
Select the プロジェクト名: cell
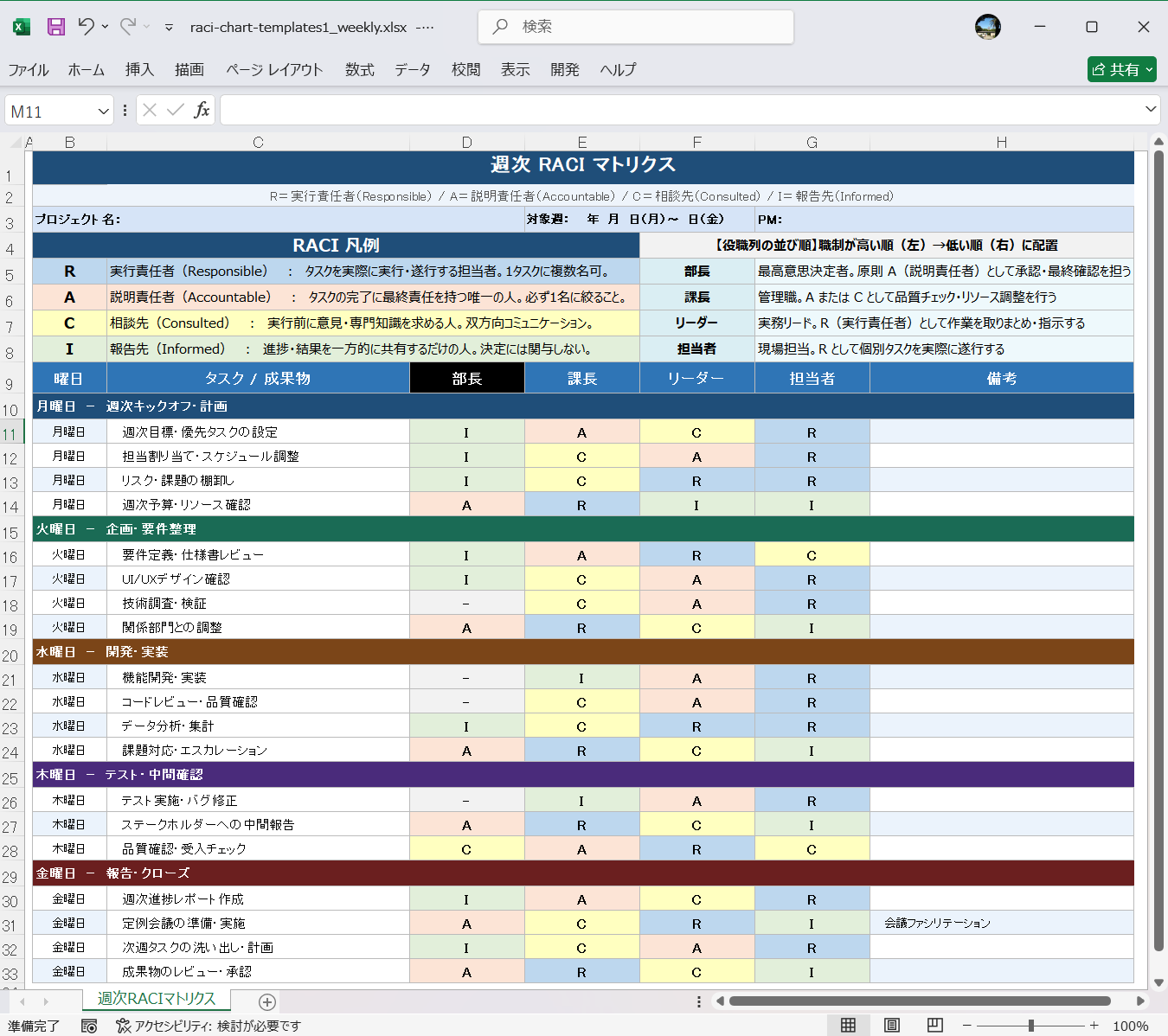[x=279, y=220]
